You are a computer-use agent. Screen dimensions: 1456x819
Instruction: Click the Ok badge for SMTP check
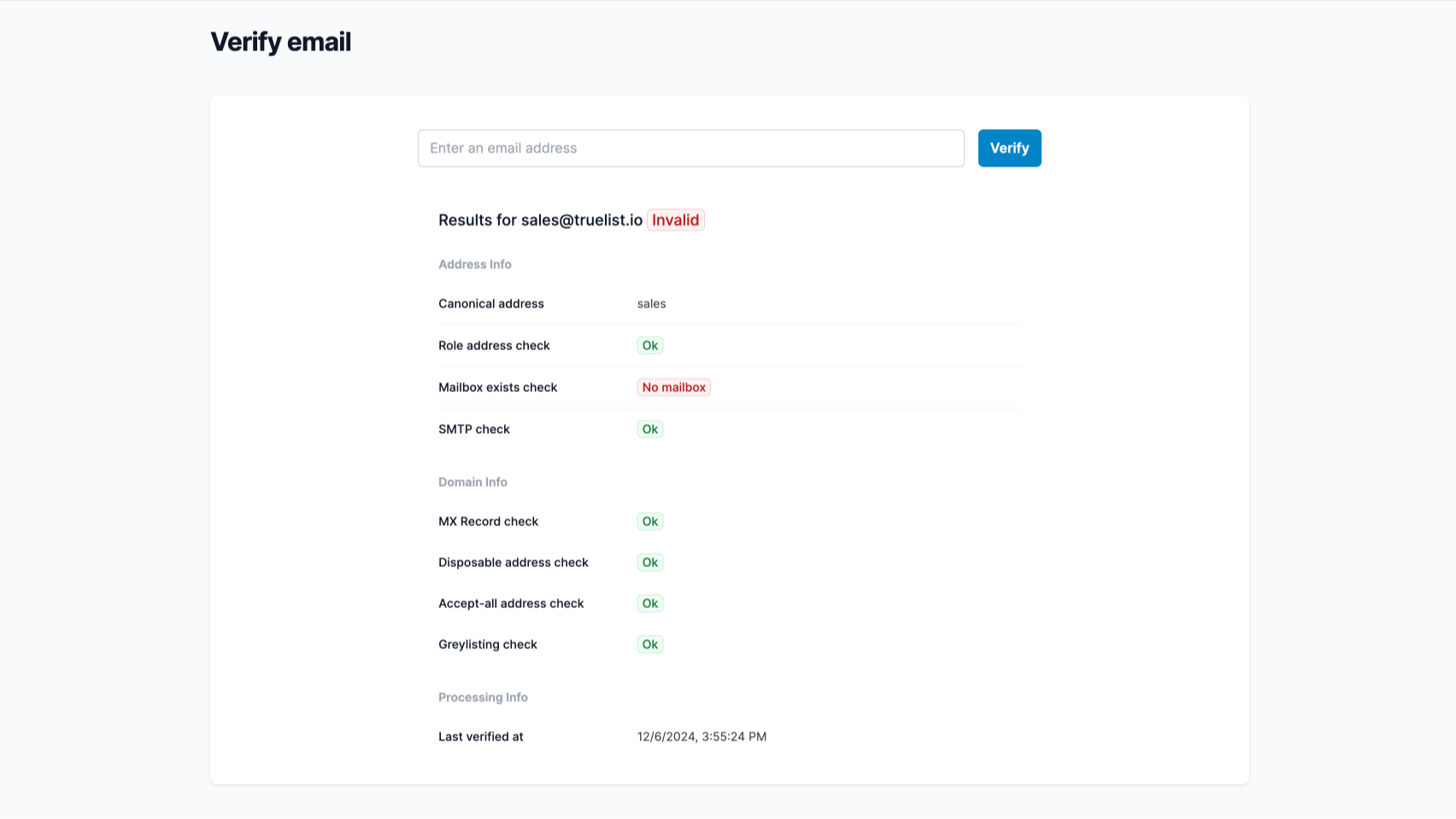649,430
